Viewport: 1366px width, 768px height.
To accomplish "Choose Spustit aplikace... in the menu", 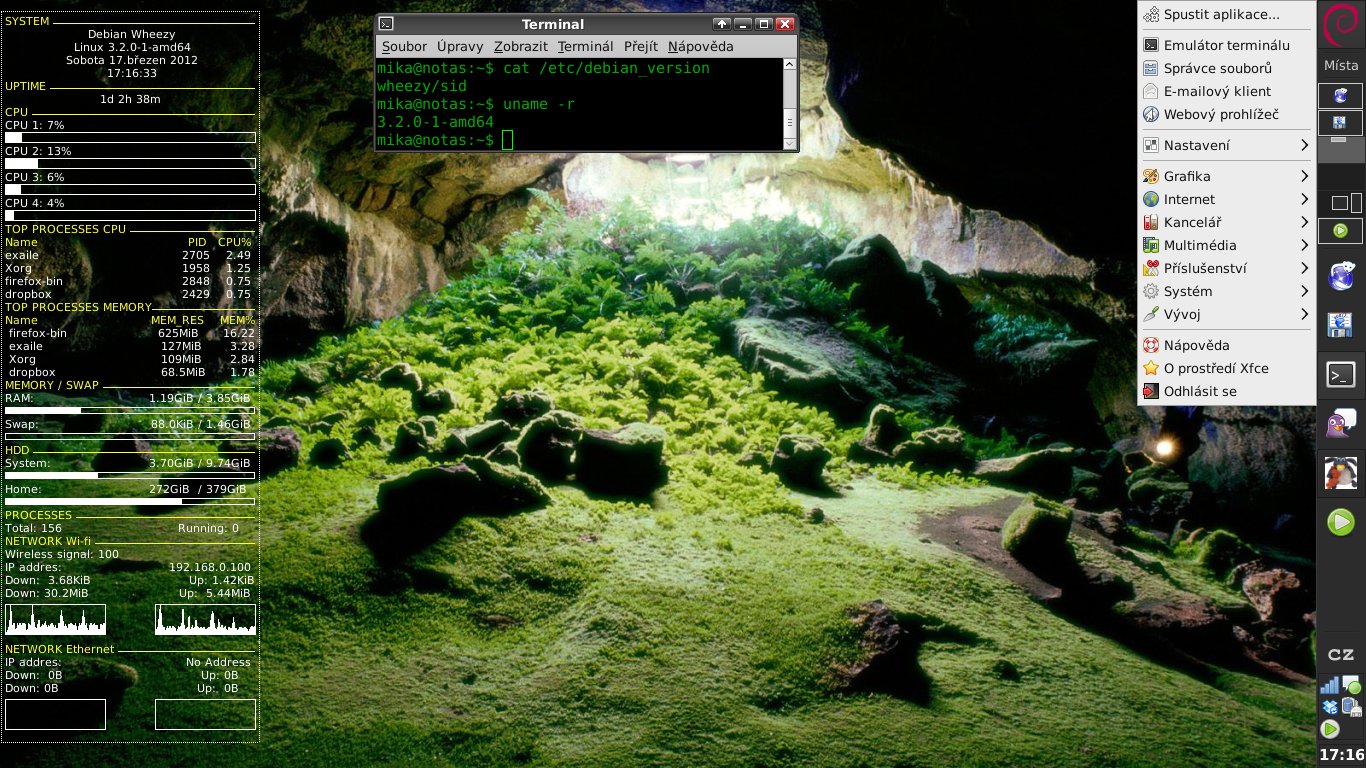I will pyautogui.click(x=1226, y=14).
